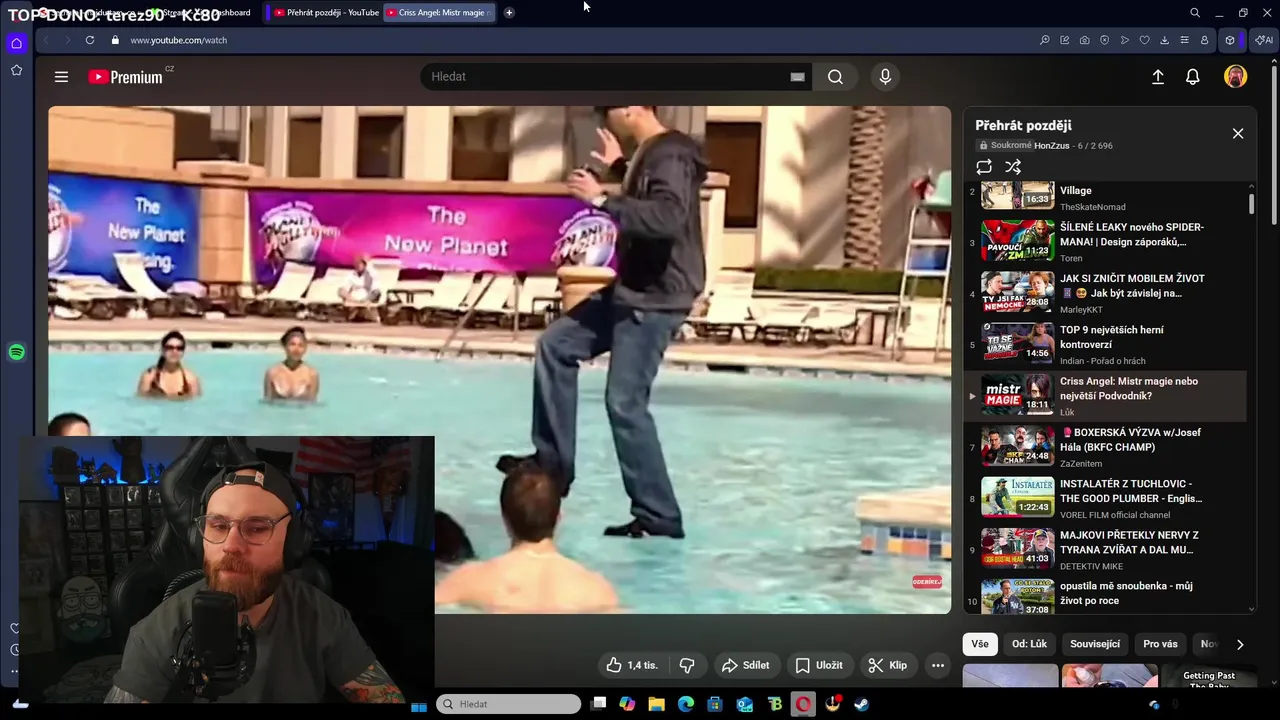This screenshot has height=720, width=1280.
Task: Click the Sdílet share button
Action: [x=746, y=665]
